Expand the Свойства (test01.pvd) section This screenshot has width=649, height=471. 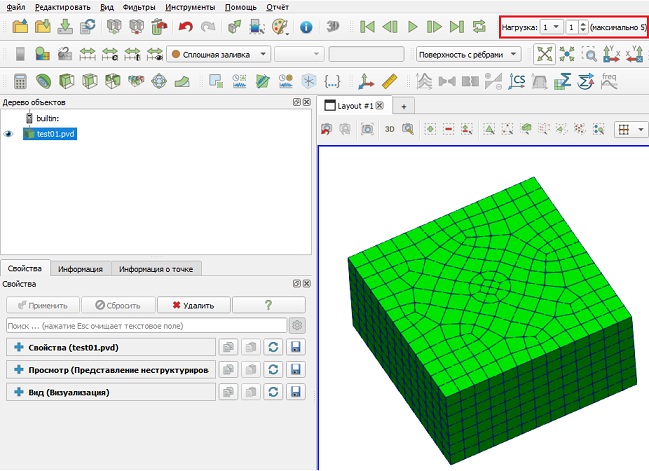pyautogui.click(x=111, y=347)
